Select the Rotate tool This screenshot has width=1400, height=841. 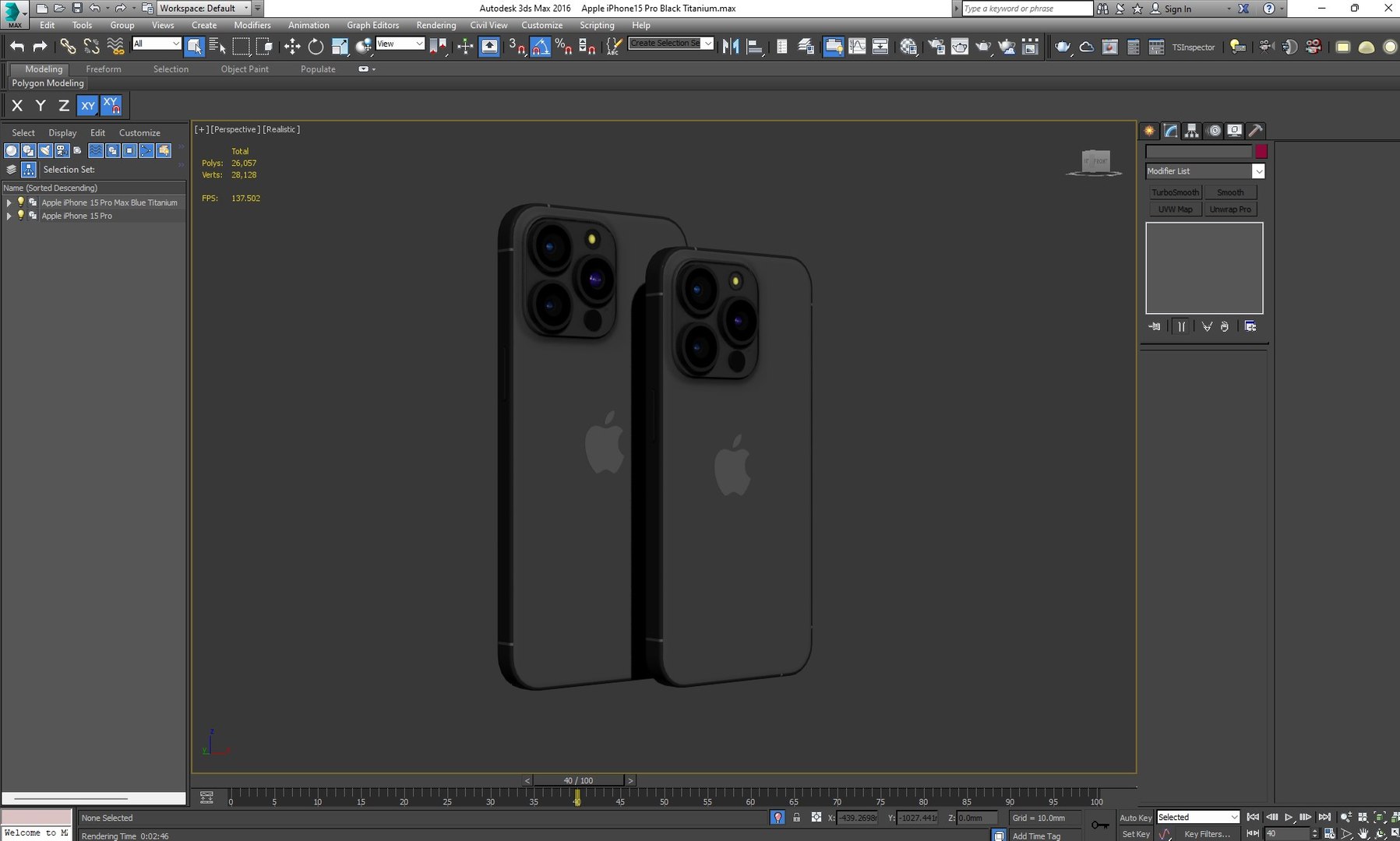(x=316, y=47)
